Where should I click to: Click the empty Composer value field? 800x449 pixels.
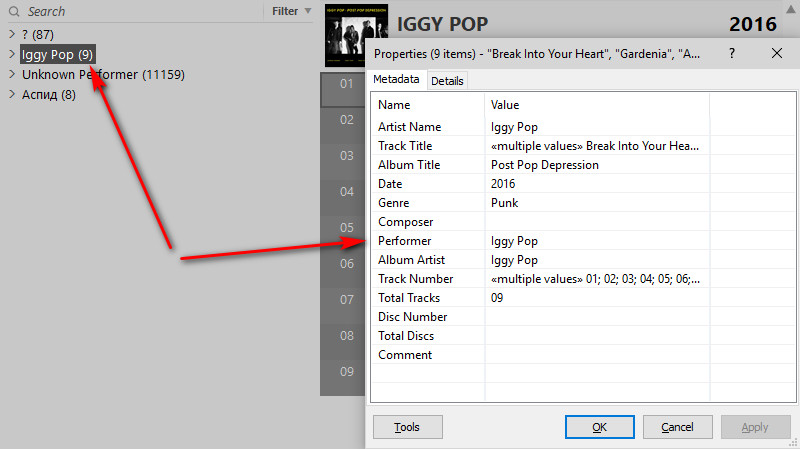[x=595, y=222]
